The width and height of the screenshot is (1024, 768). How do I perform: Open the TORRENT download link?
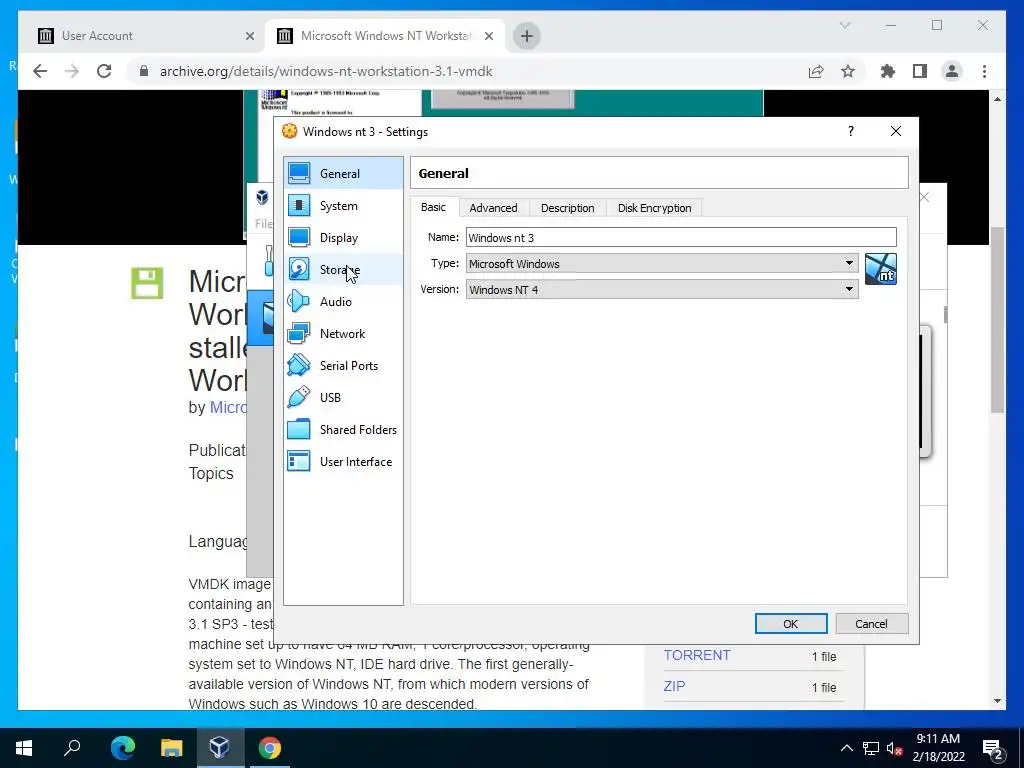coord(697,655)
